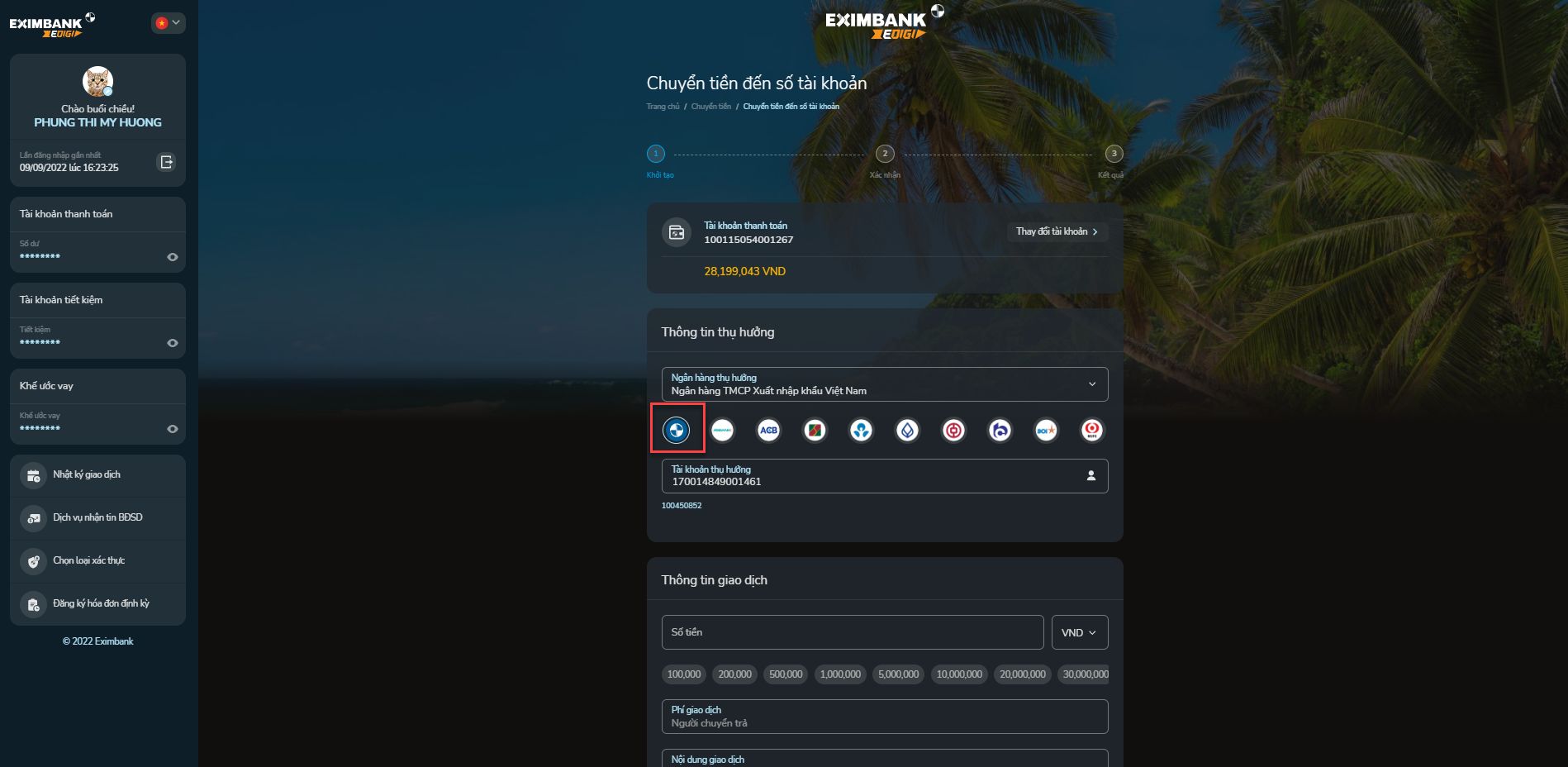Open the beneficiary contact list icon
This screenshot has height=767, width=1568.
(x=1090, y=476)
